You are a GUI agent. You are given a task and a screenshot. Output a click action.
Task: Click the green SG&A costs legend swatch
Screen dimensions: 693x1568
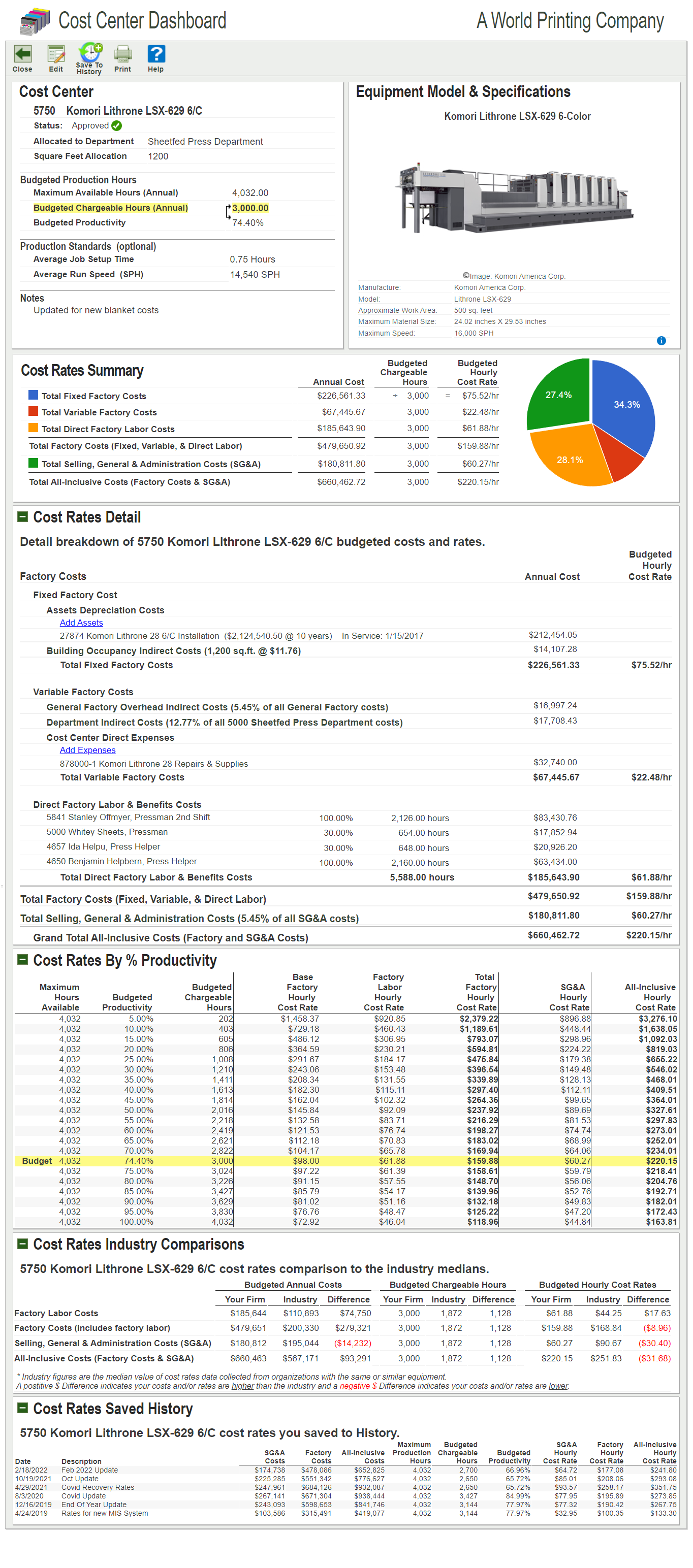[x=34, y=463]
